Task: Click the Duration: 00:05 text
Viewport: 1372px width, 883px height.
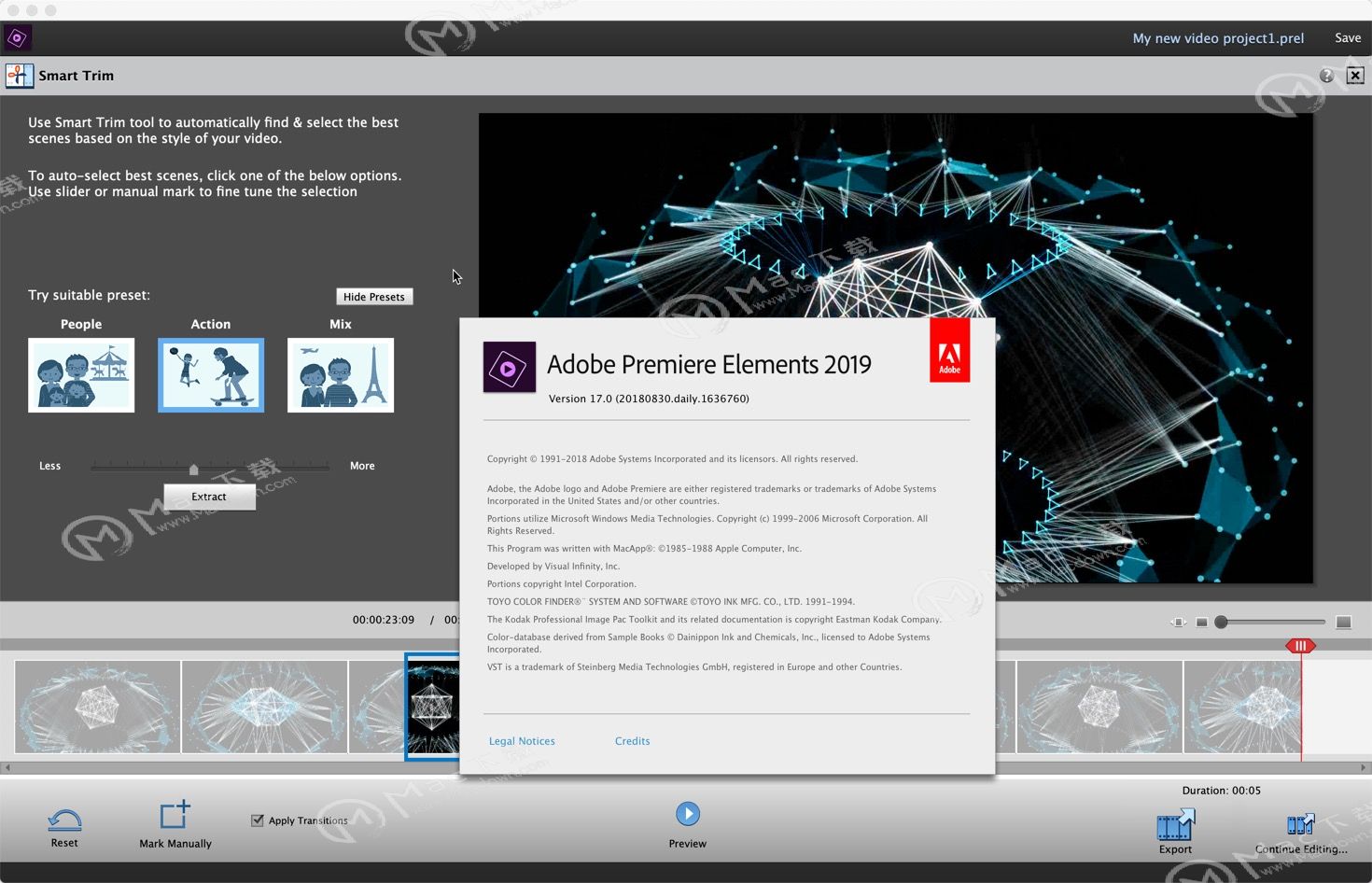Action: coord(1221,791)
